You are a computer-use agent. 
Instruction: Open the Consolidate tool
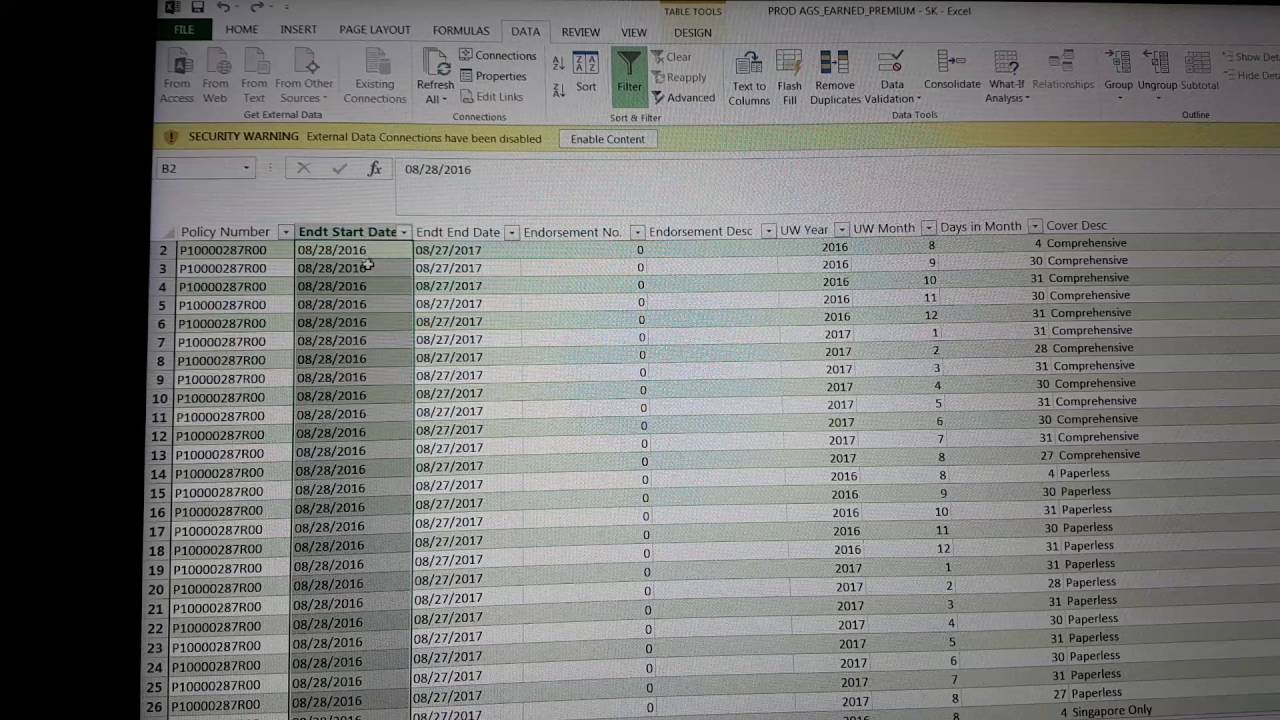952,71
